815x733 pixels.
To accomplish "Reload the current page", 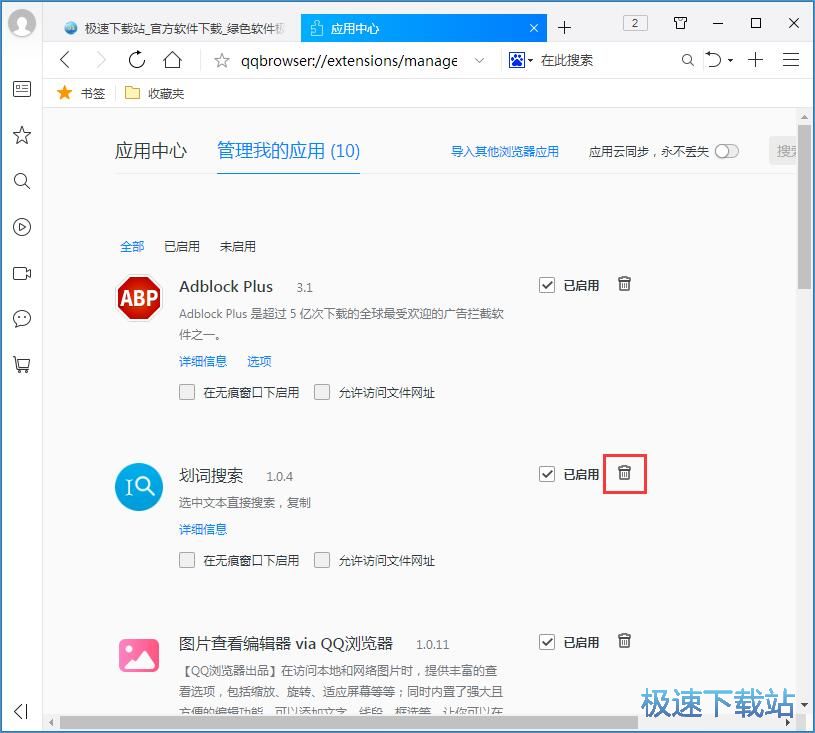I will pos(137,60).
